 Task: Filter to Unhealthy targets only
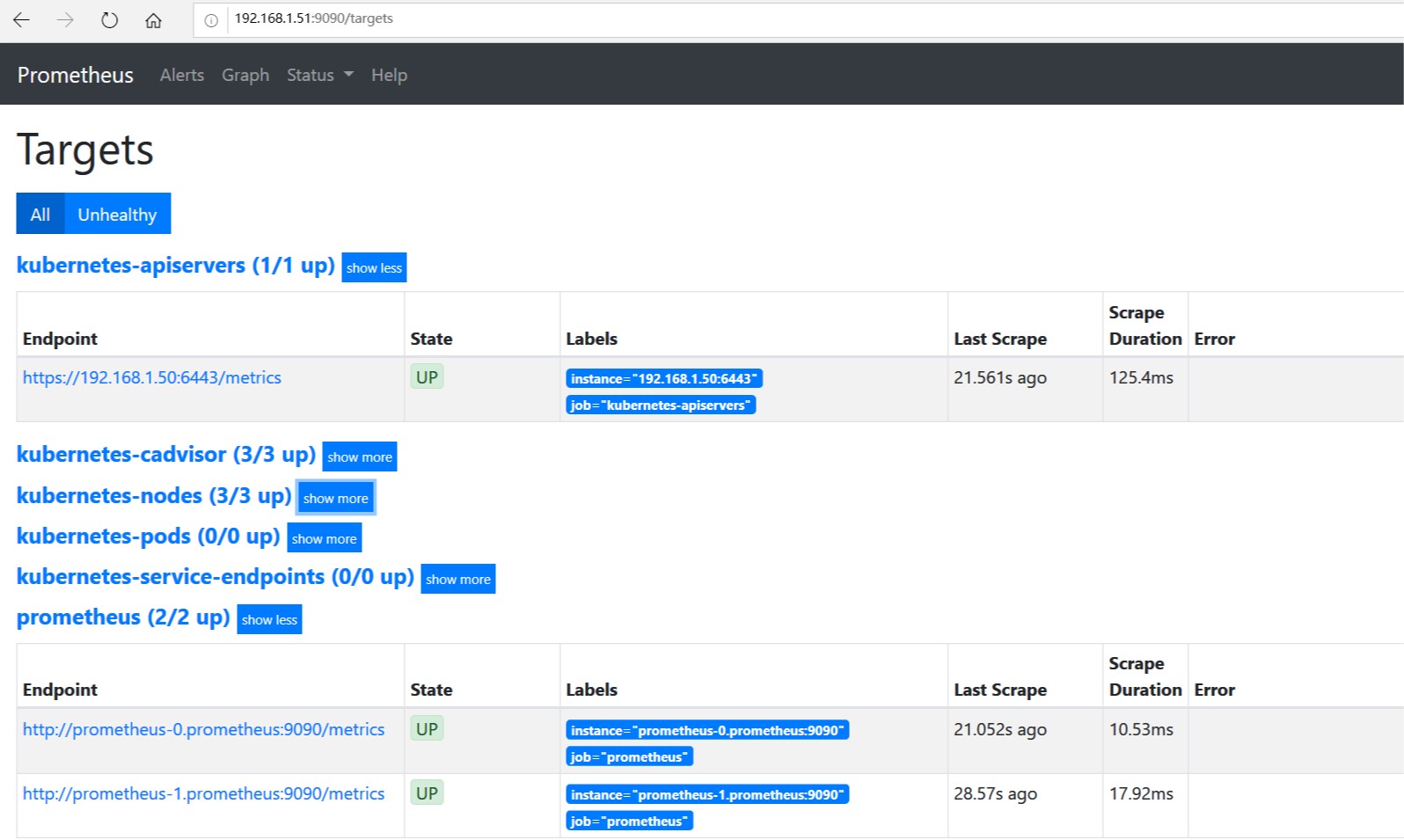click(x=117, y=214)
